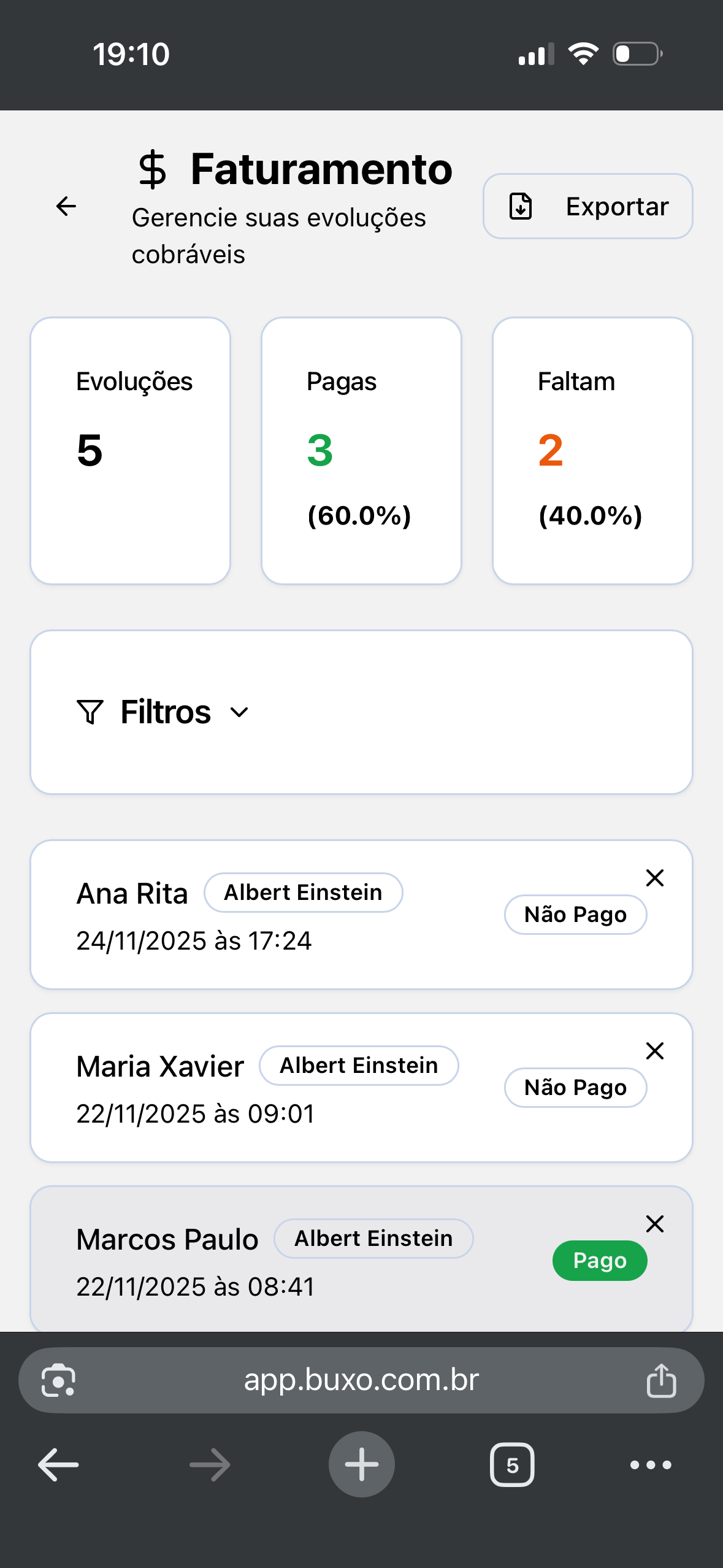This screenshot has width=723, height=1568.
Task: Navigate back with browser back arrow
Action: [x=58, y=1465]
